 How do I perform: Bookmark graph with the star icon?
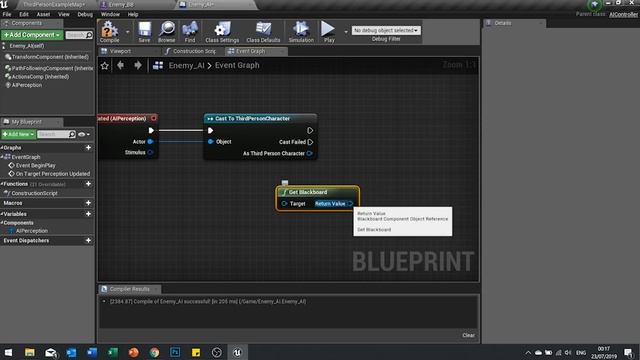click(104, 65)
